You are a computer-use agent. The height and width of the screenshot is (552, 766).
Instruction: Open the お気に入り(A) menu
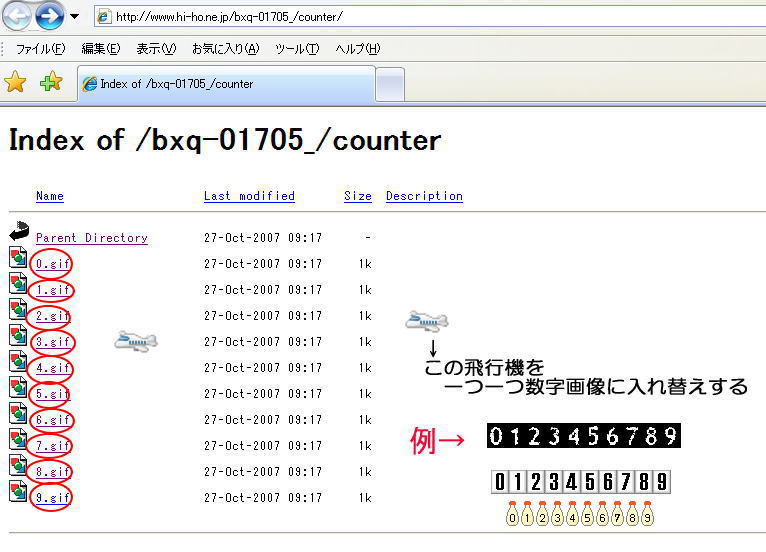click(225, 49)
